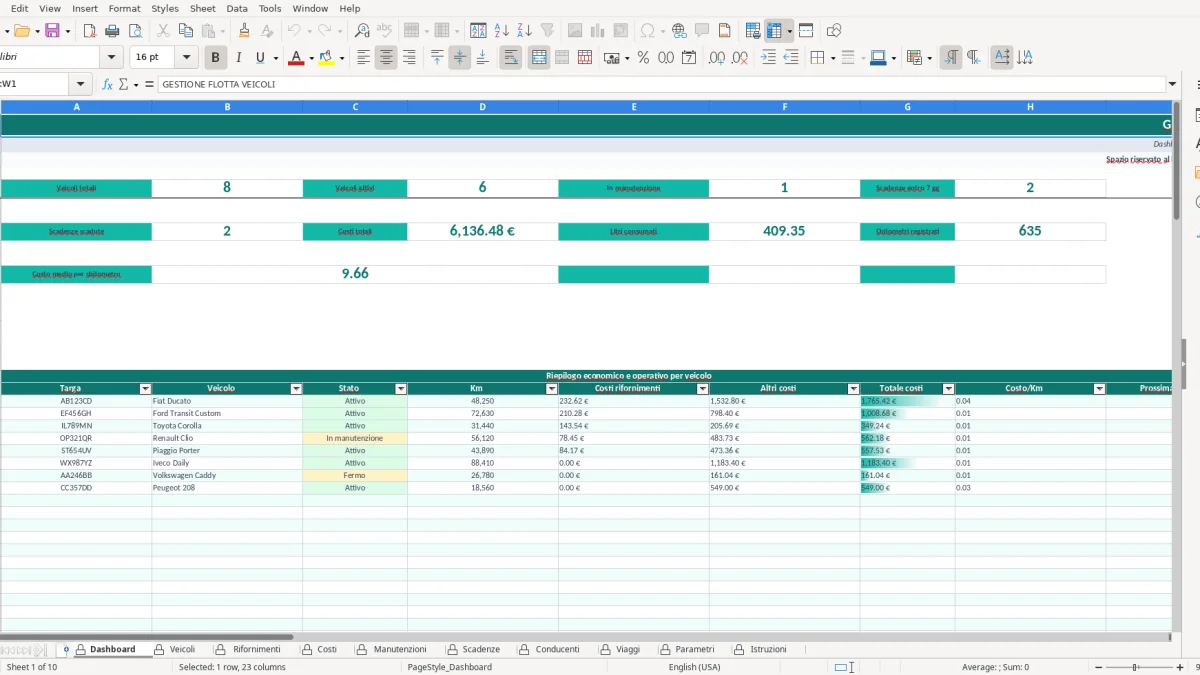Open the Sort dialog icon

click(479, 31)
